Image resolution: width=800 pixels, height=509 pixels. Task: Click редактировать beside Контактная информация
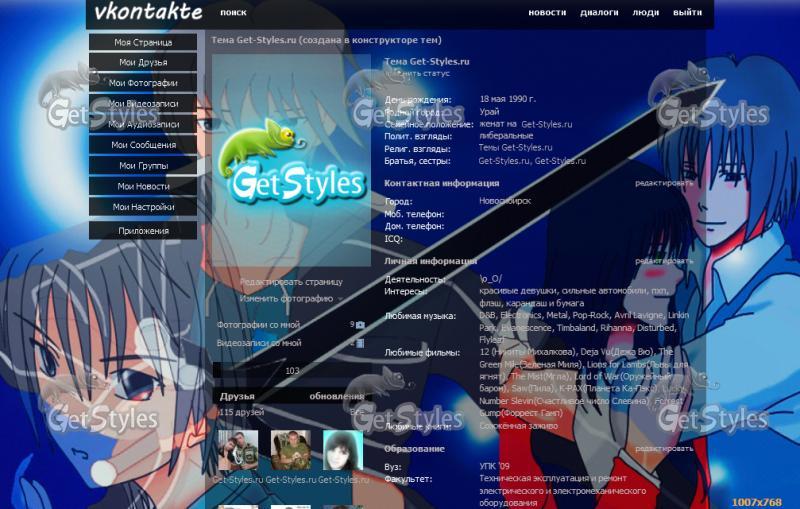[664, 183]
